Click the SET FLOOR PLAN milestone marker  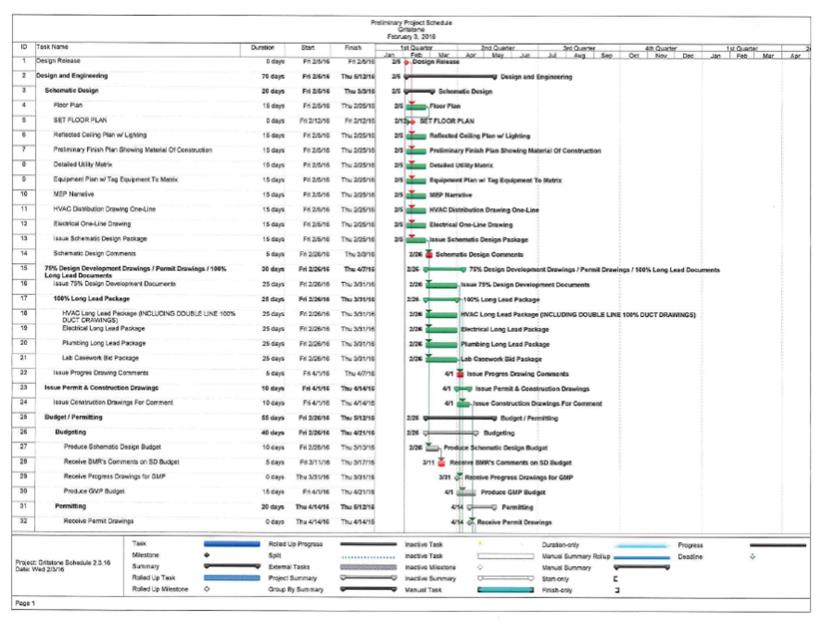pos(411,119)
